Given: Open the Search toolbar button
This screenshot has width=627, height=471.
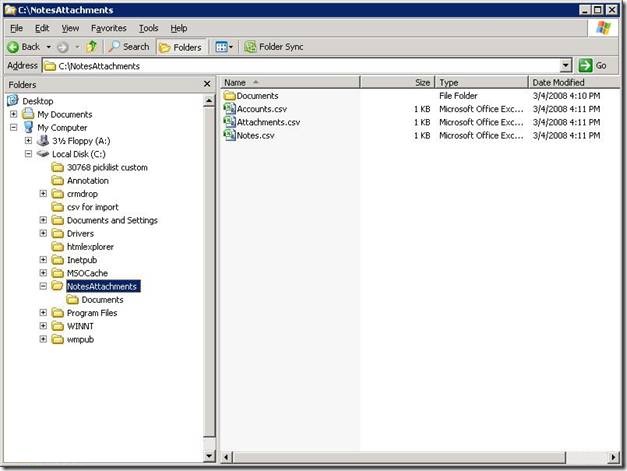Looking at the screenshot, I should point(128,47).
